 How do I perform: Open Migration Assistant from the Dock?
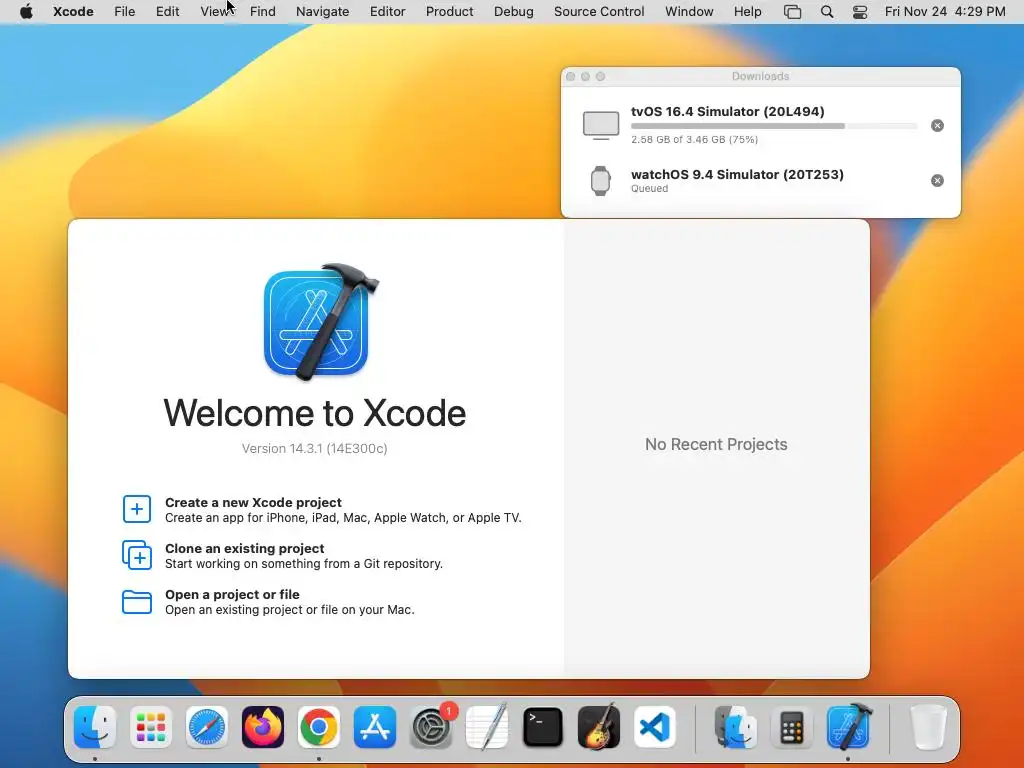point(735,727)
